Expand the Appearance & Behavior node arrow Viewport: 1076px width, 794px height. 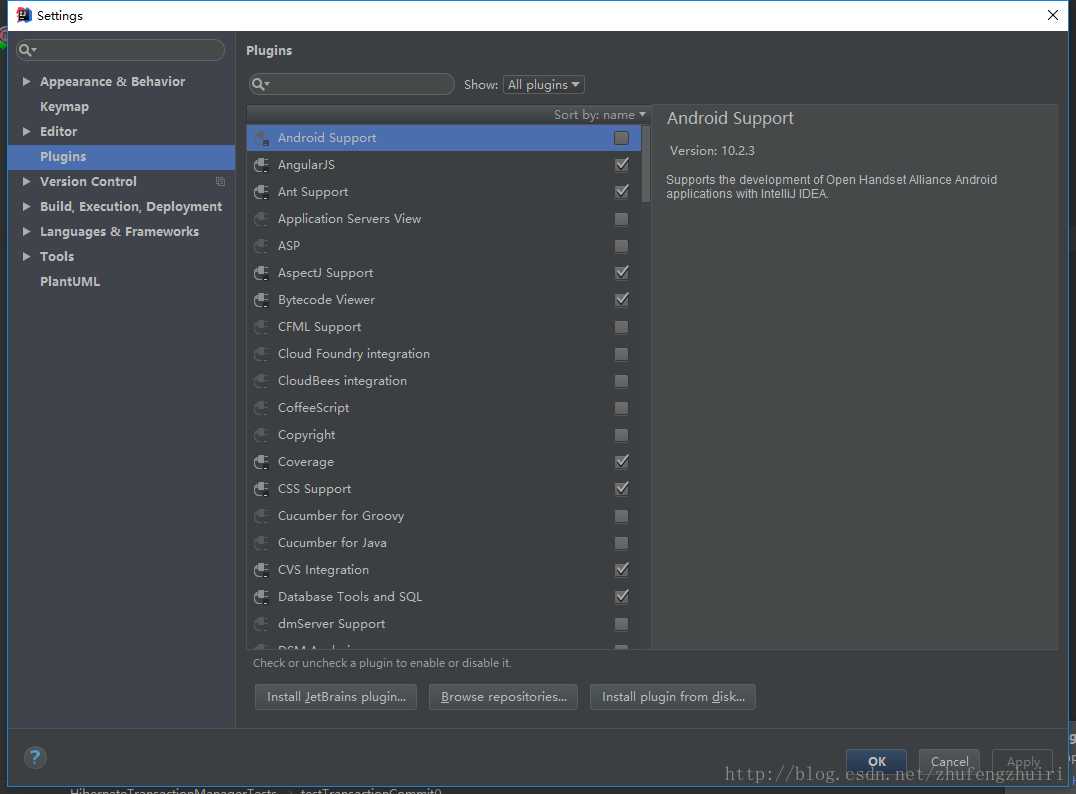click(26, 82)
